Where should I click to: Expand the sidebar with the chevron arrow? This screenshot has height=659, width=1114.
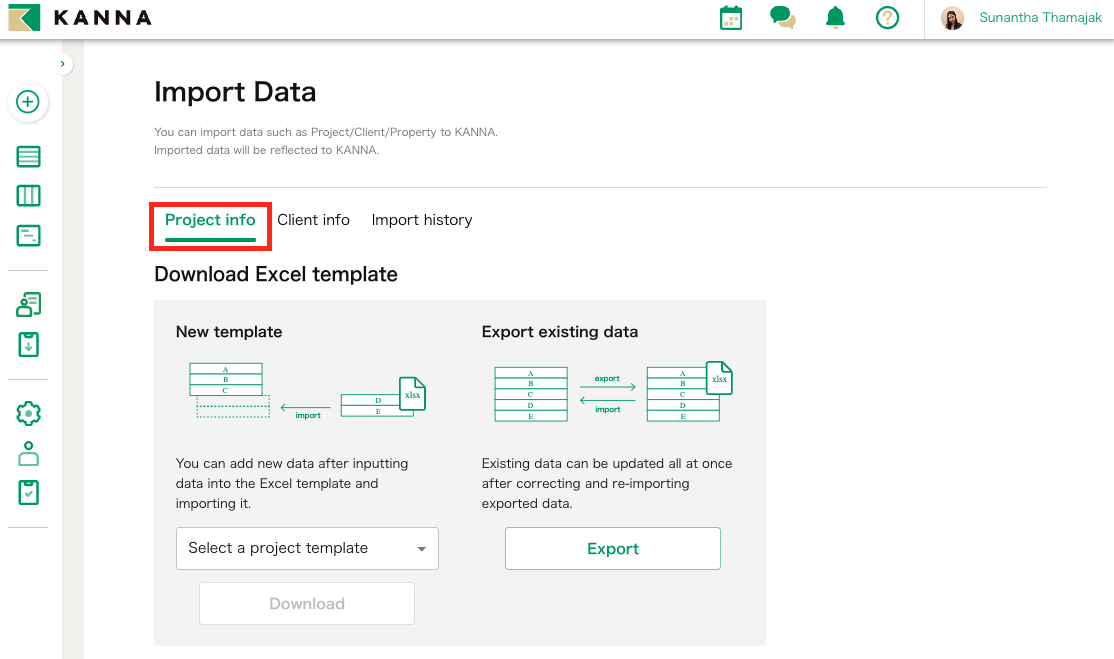[63, 62]
